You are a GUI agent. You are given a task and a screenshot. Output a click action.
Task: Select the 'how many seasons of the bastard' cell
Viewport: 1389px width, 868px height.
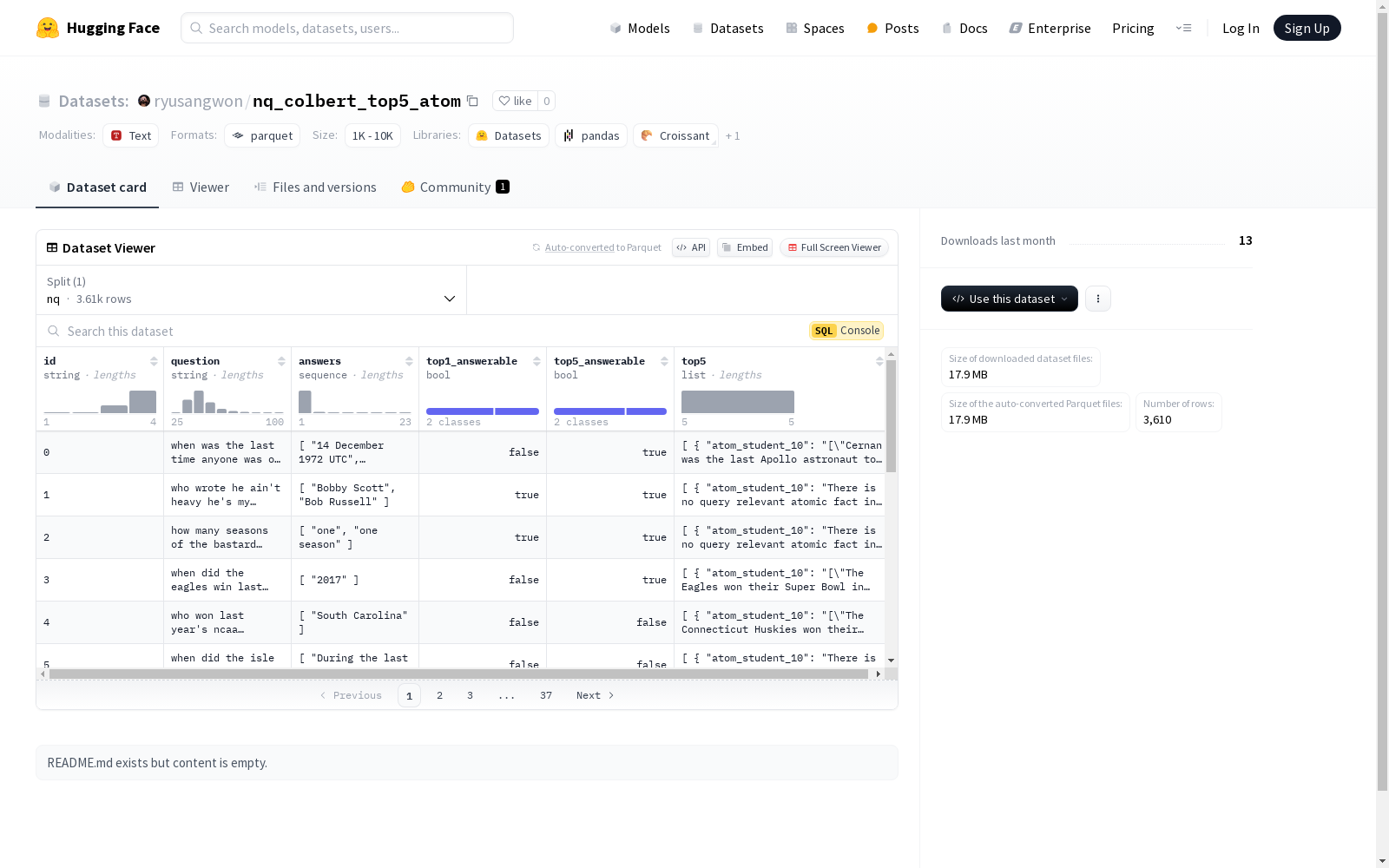pos(227,537)
